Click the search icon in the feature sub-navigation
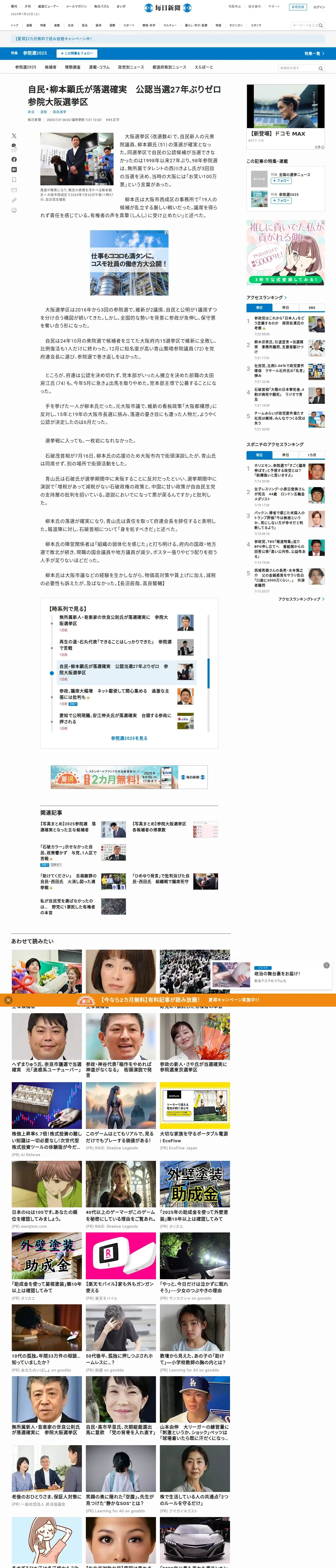The width and height of the screenshot is (336, 1568). (x=321, y=69)
